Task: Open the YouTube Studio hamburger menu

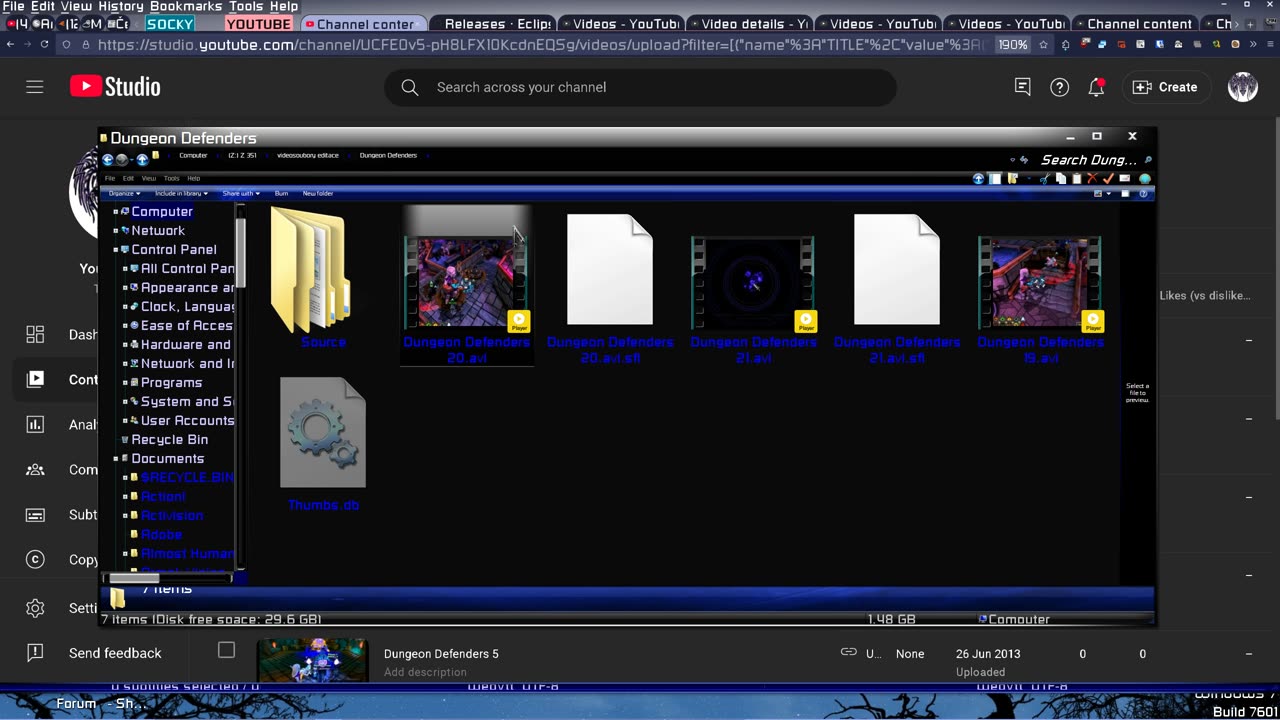Action: coord(35,87)
